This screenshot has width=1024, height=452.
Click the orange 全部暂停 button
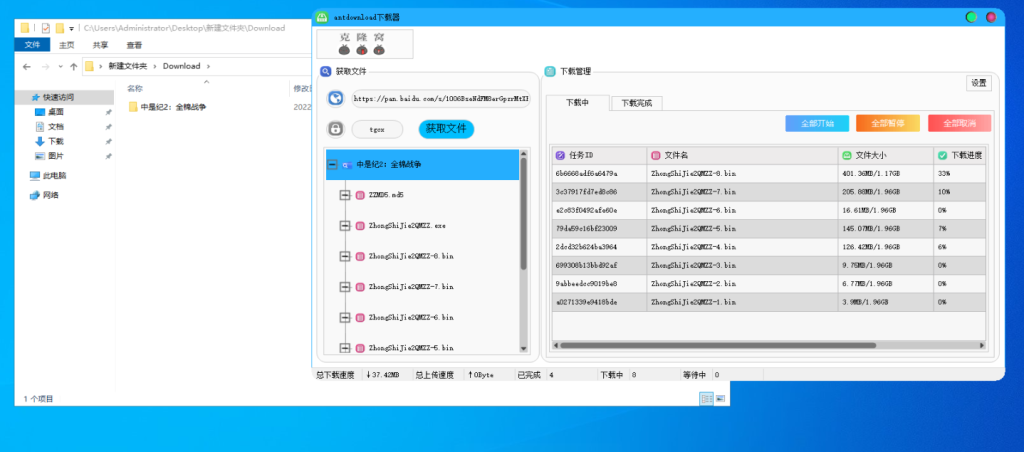coord(887,123)
